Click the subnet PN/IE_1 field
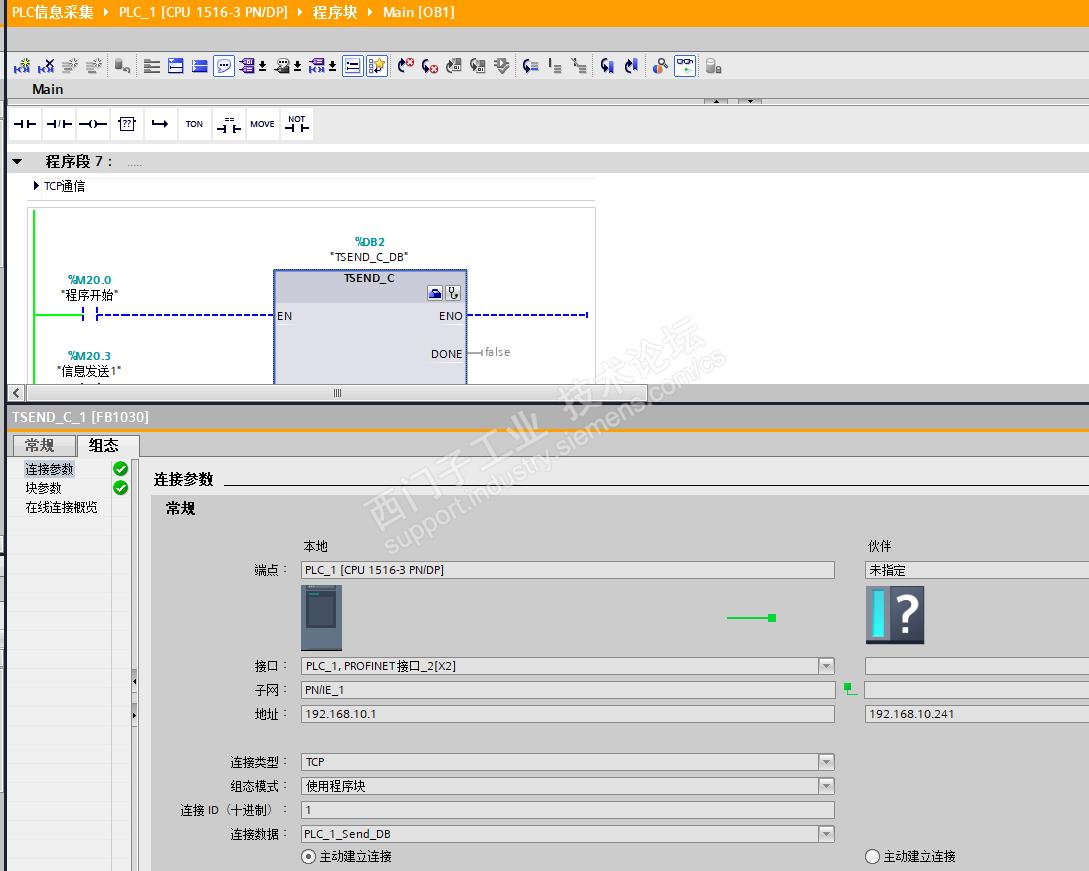The width and height of the screenshot is (1089, 871). coord(567,690)
